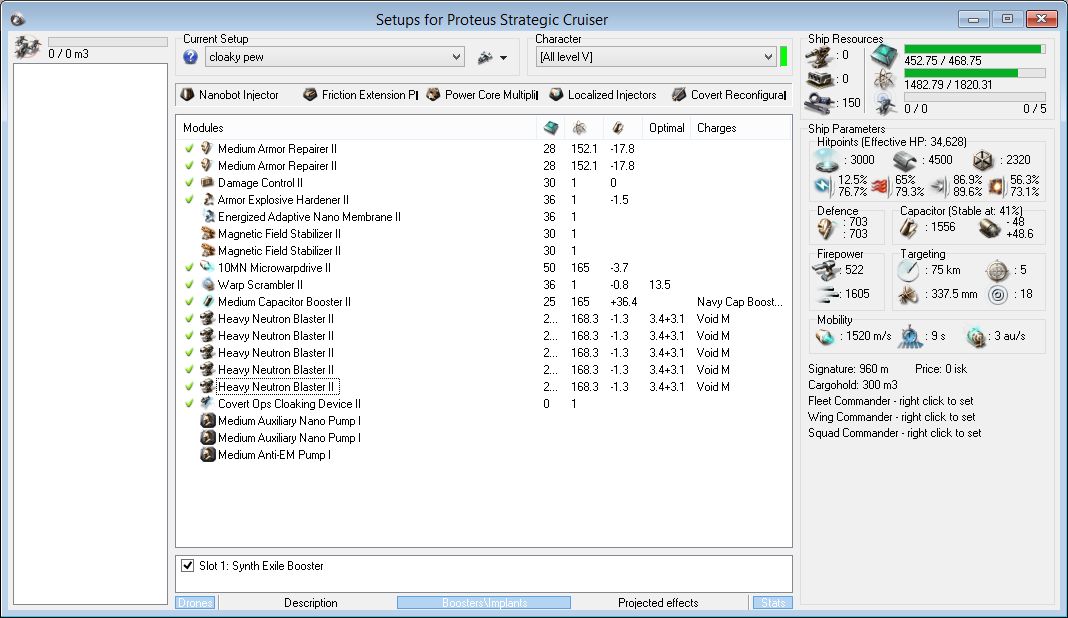
Task: Click the armor hitpoints icon showing 4500
Action: click(x=905, y=161)
